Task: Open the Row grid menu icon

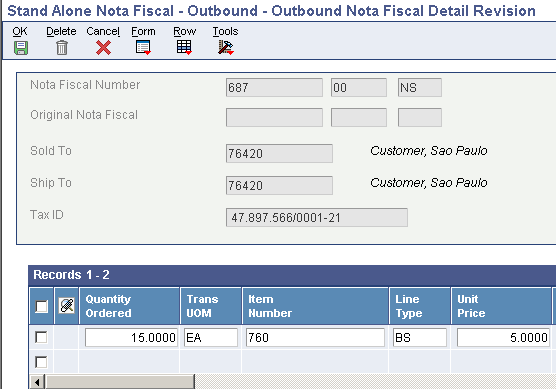Action: tap(184, 48)
